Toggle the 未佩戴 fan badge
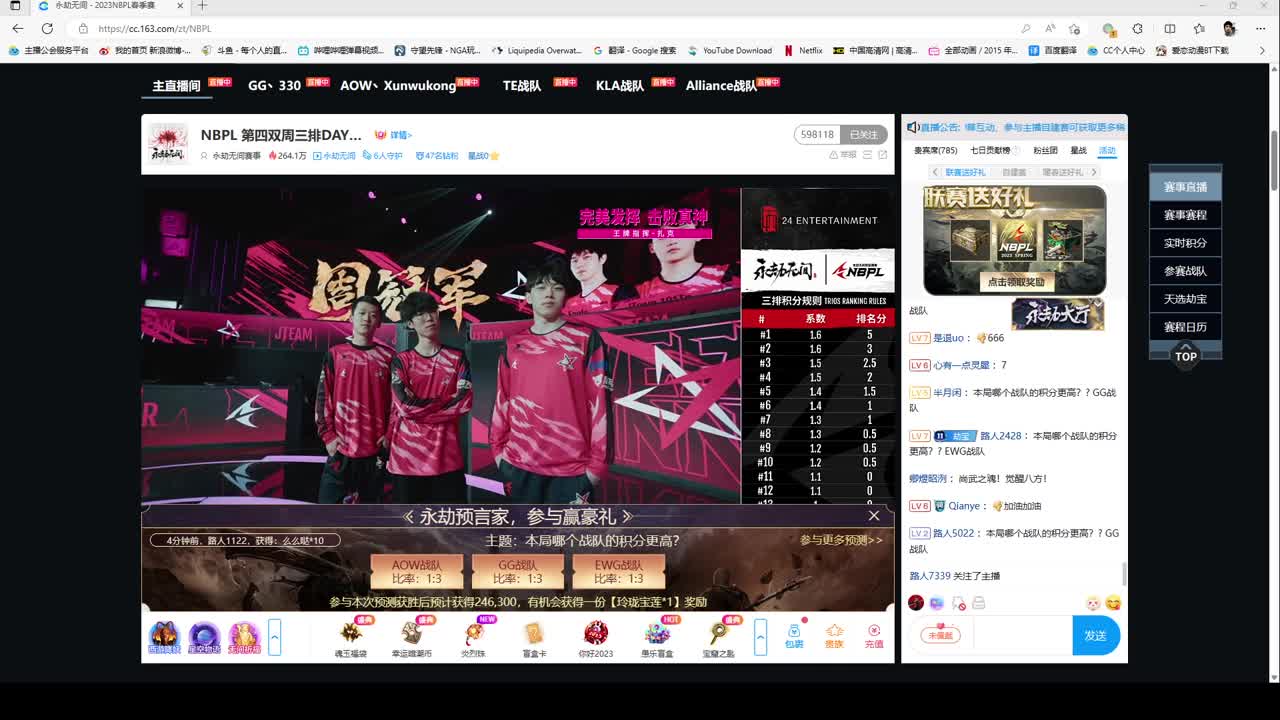Image resolution: width=1280 pixels, height=720 pixels. 938,634
